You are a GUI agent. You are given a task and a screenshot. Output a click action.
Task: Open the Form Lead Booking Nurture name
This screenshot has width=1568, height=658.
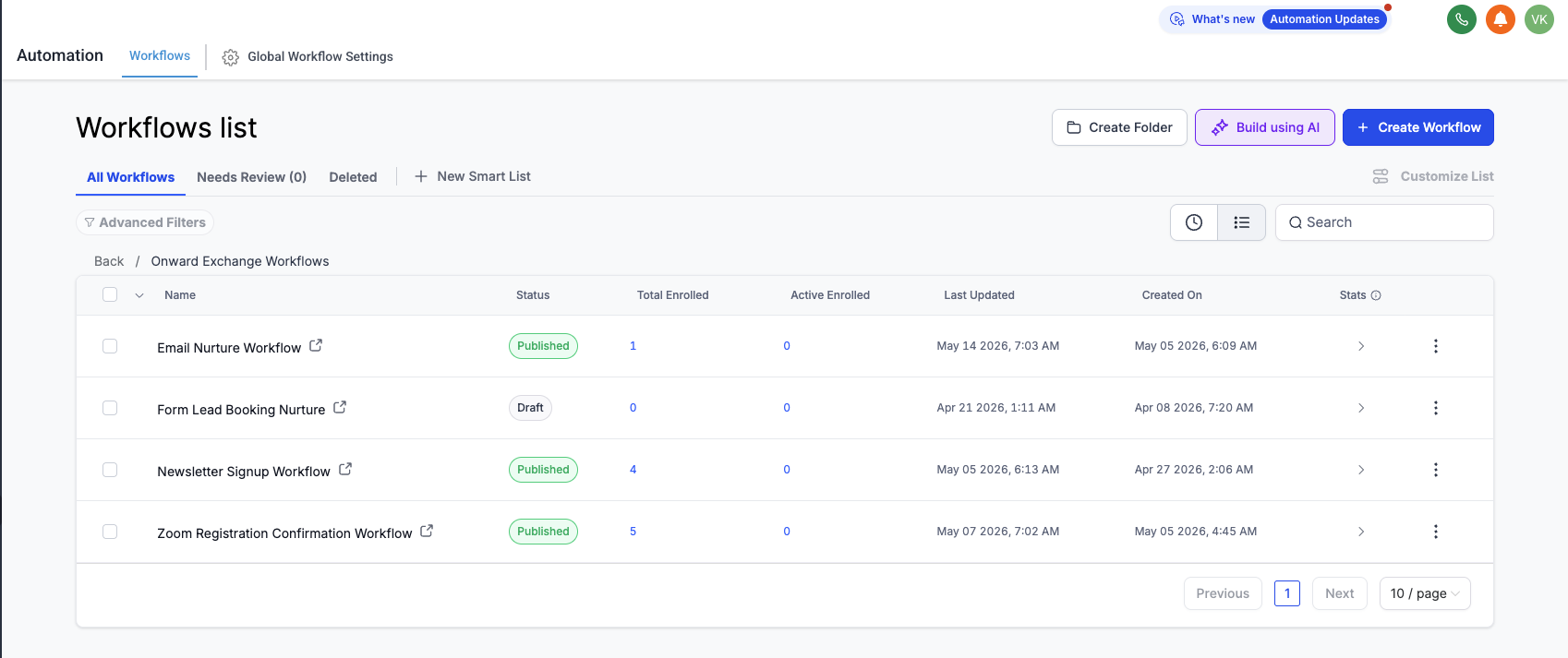241,410
